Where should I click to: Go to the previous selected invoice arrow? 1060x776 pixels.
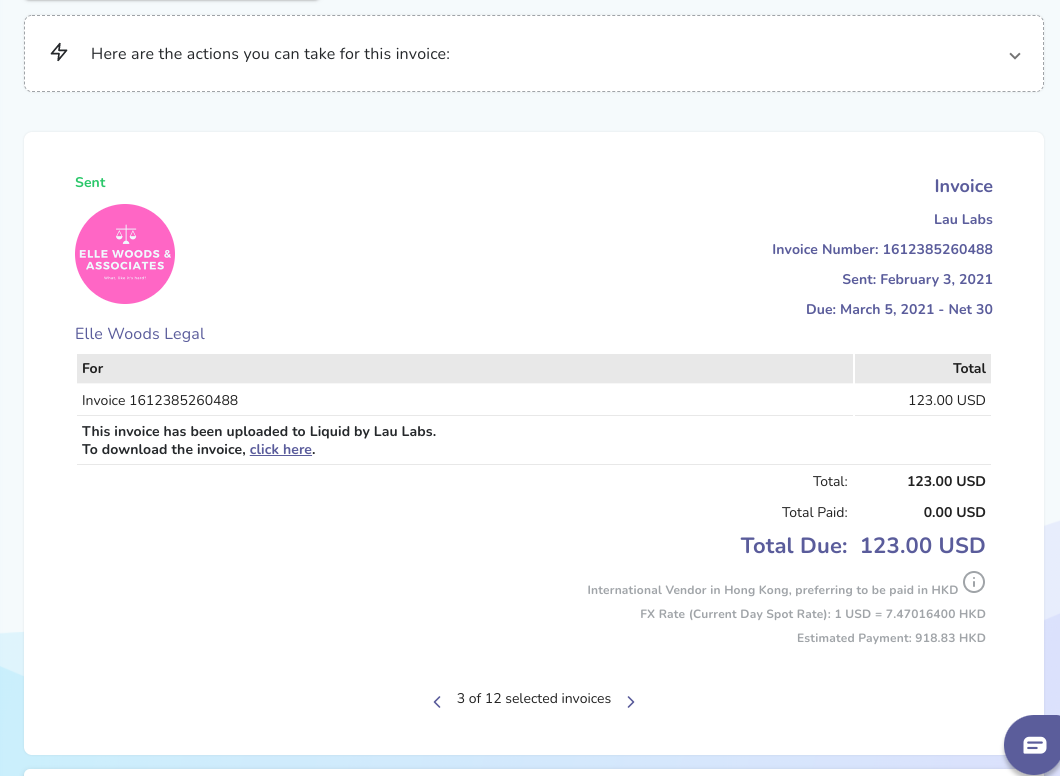(x=437, y=702)
